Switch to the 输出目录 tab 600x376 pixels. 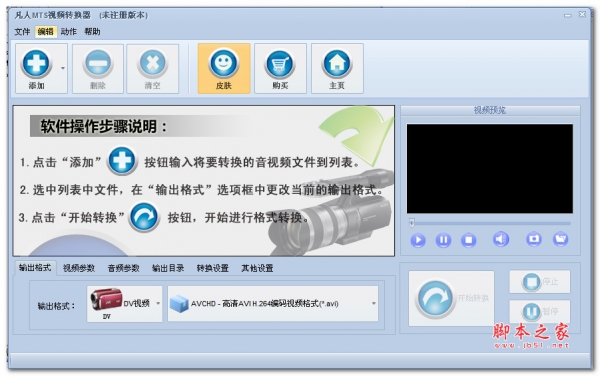pyautogui.click(x=168, y=268)
